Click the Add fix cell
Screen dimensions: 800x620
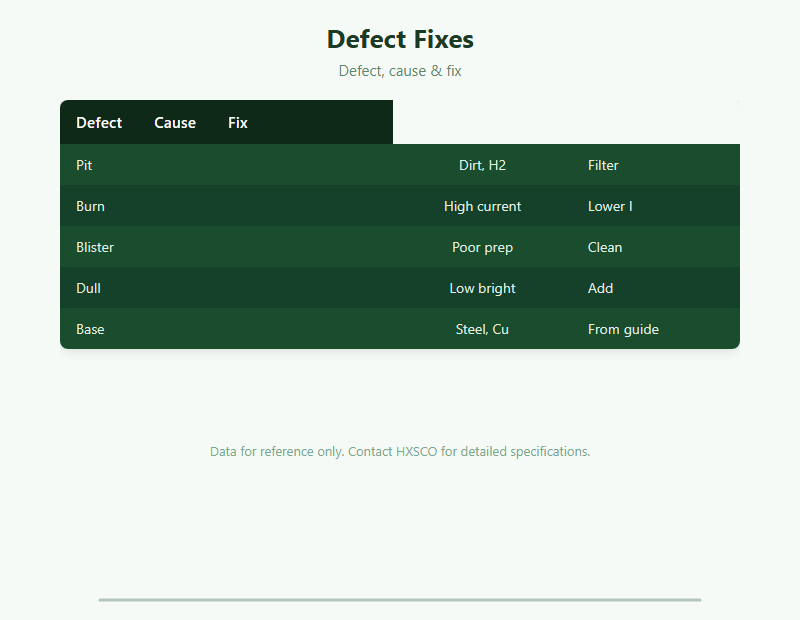pos(656,288)
